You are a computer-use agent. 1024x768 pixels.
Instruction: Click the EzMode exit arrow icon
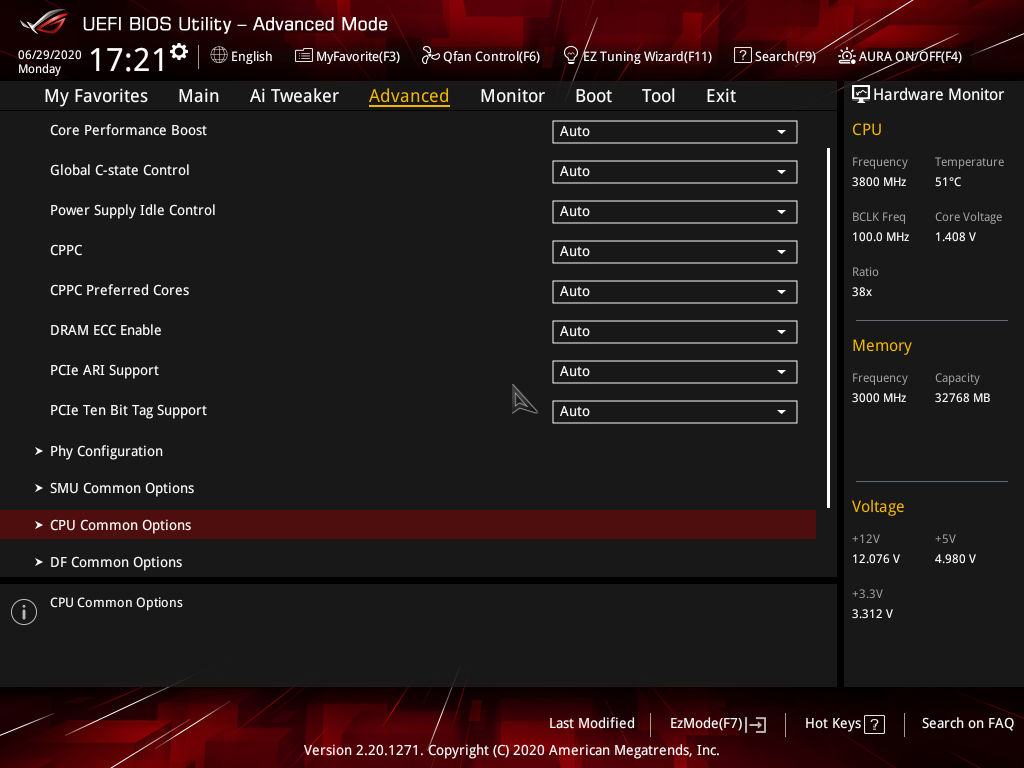point(757,724)
